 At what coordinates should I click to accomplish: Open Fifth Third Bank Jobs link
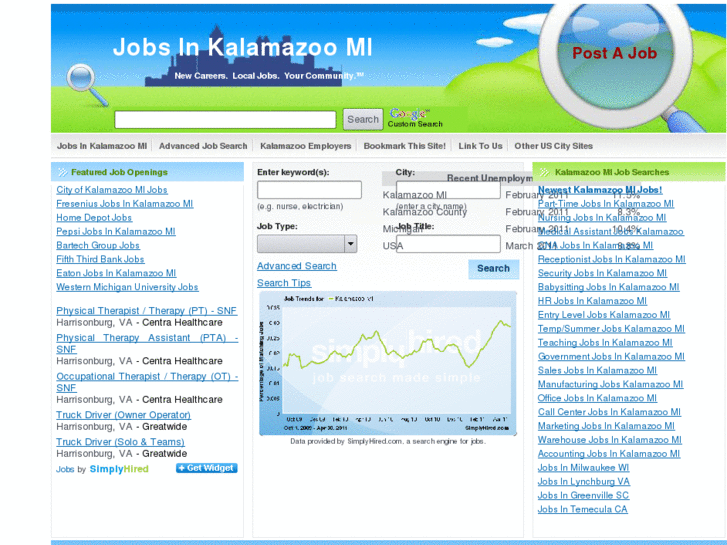click(x=100, y=260)
